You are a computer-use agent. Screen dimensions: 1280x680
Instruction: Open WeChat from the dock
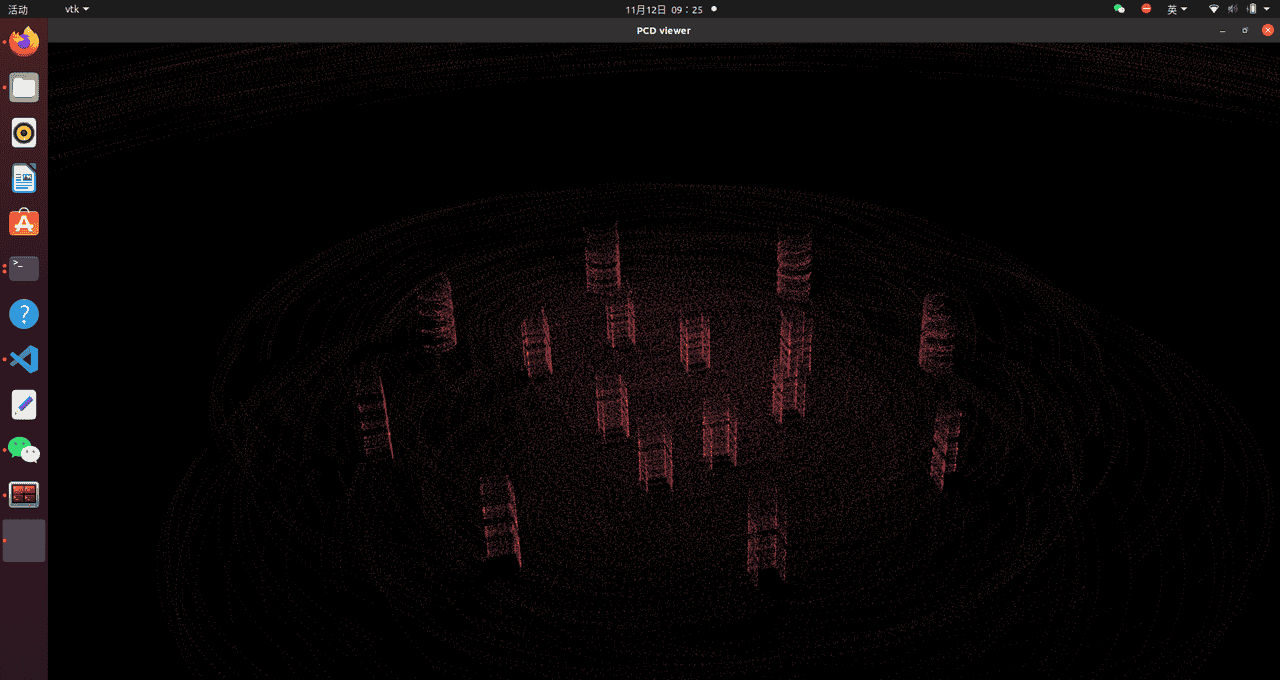click(x=24, y=450)
